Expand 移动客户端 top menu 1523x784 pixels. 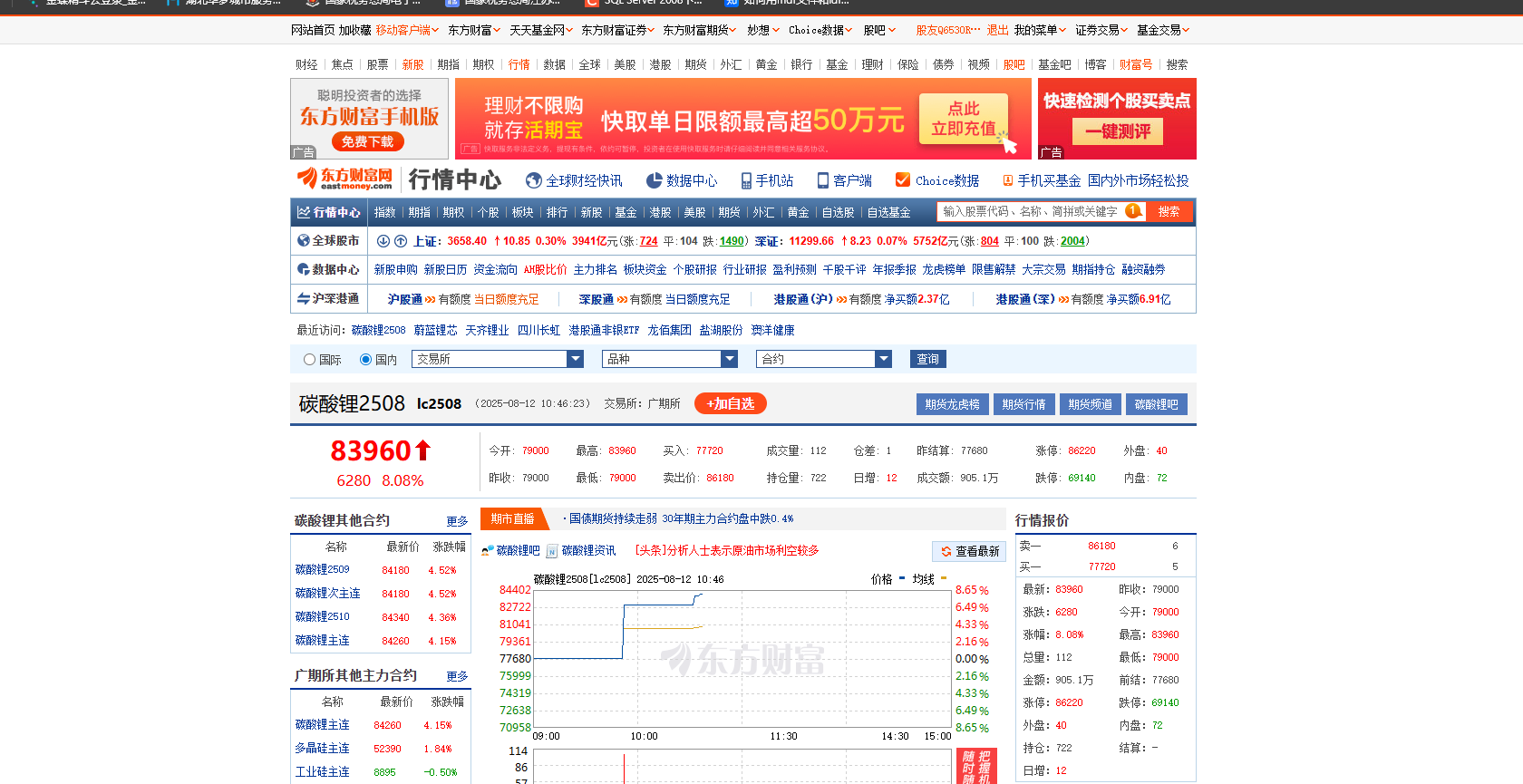click(407, 30)
